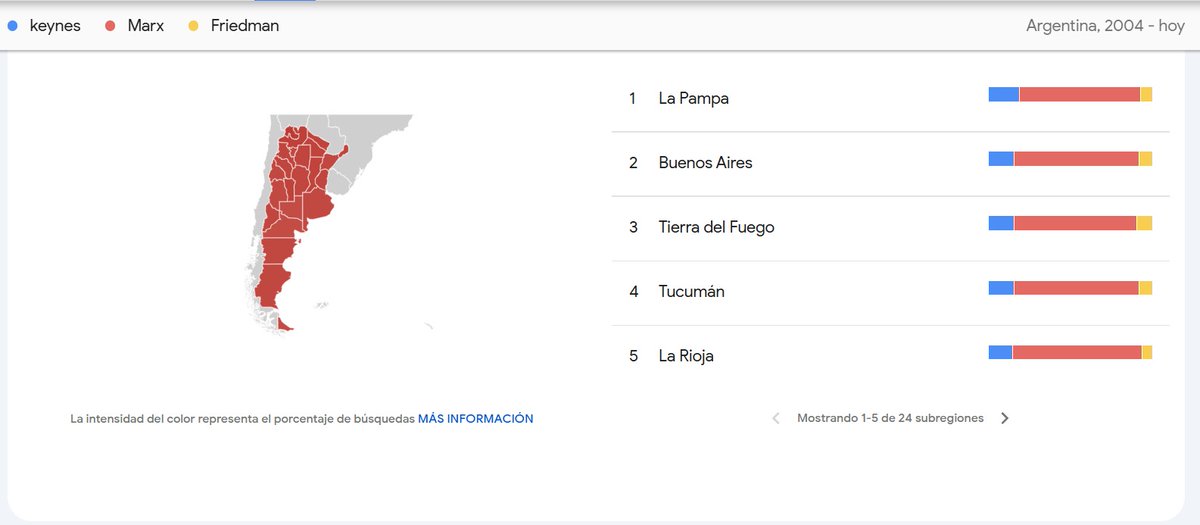This screenshot has height=525, width=1200.
Task: Click the Marx legend label
Action: pyautogui.click(x=146, y=26)
